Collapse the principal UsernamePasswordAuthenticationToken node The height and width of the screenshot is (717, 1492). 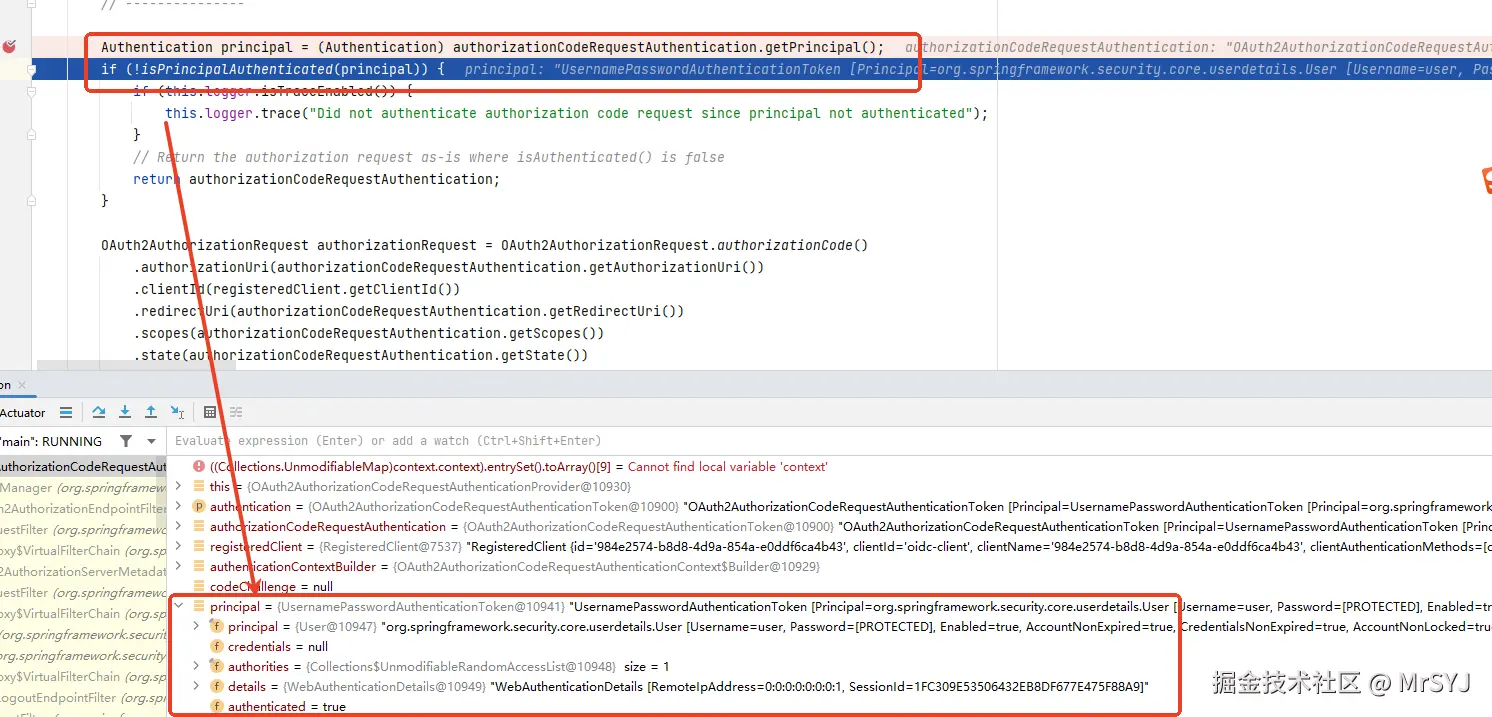pyautogui.click(x=179, y=606)
